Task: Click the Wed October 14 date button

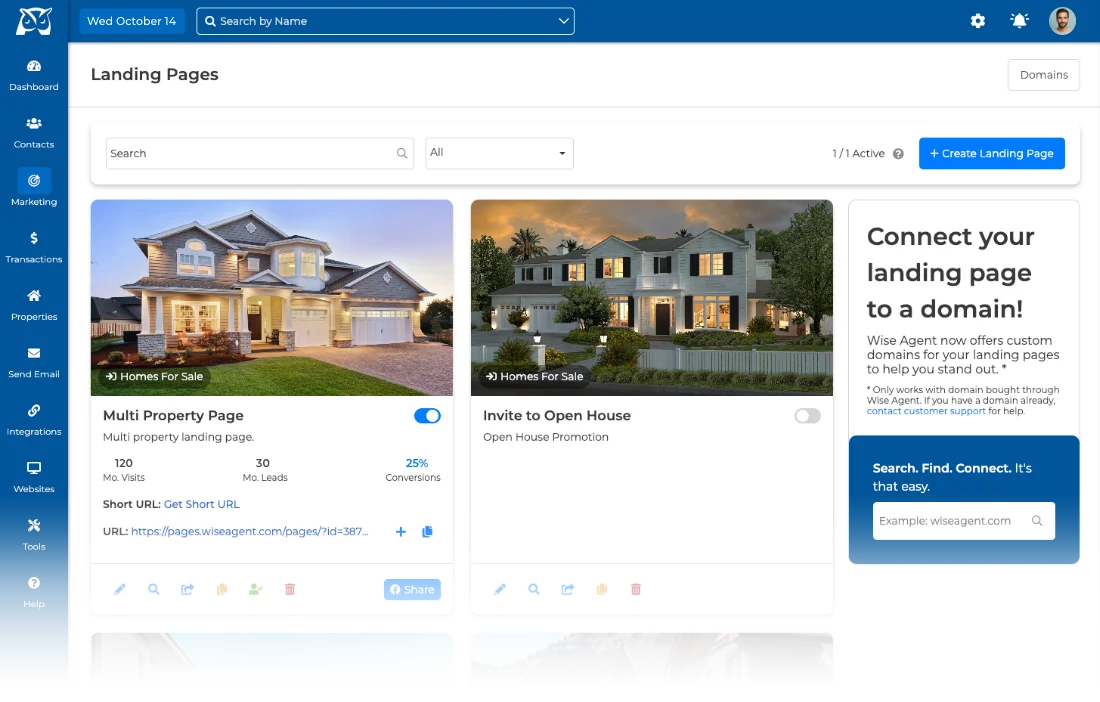Action: click(132, 21)
